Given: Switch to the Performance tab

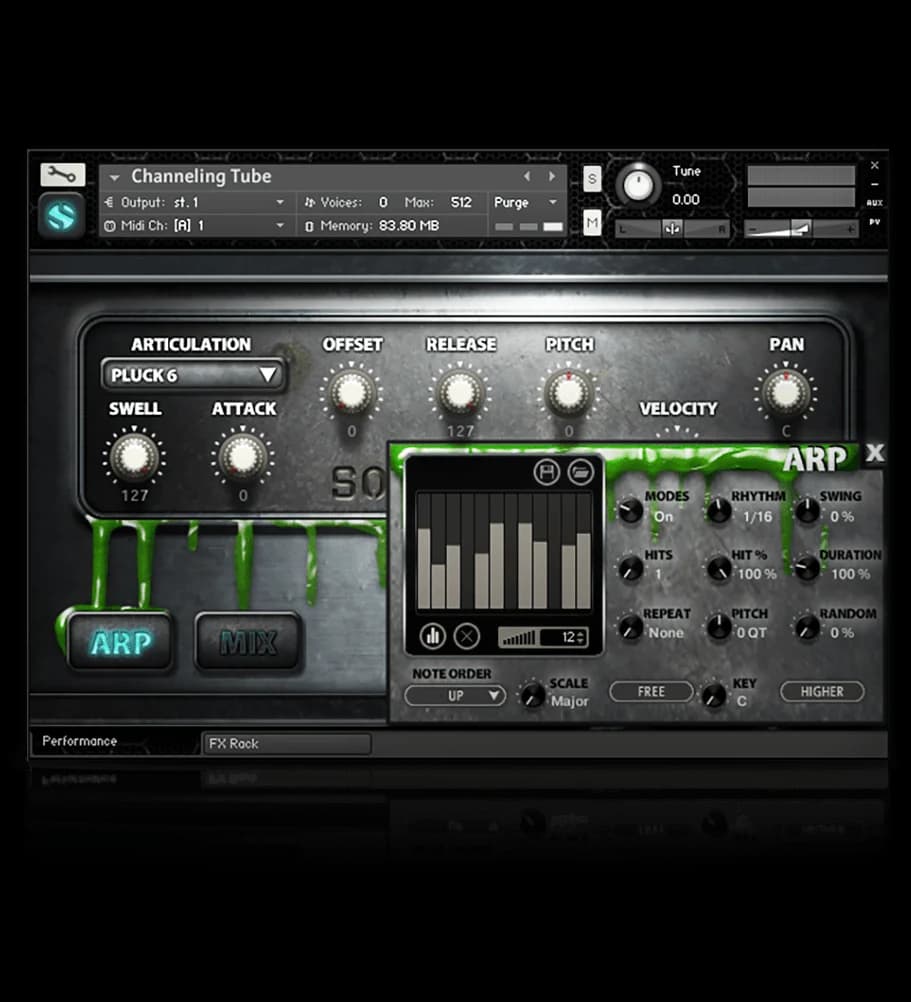Looking at the screenshot, I should pos(80,742).
